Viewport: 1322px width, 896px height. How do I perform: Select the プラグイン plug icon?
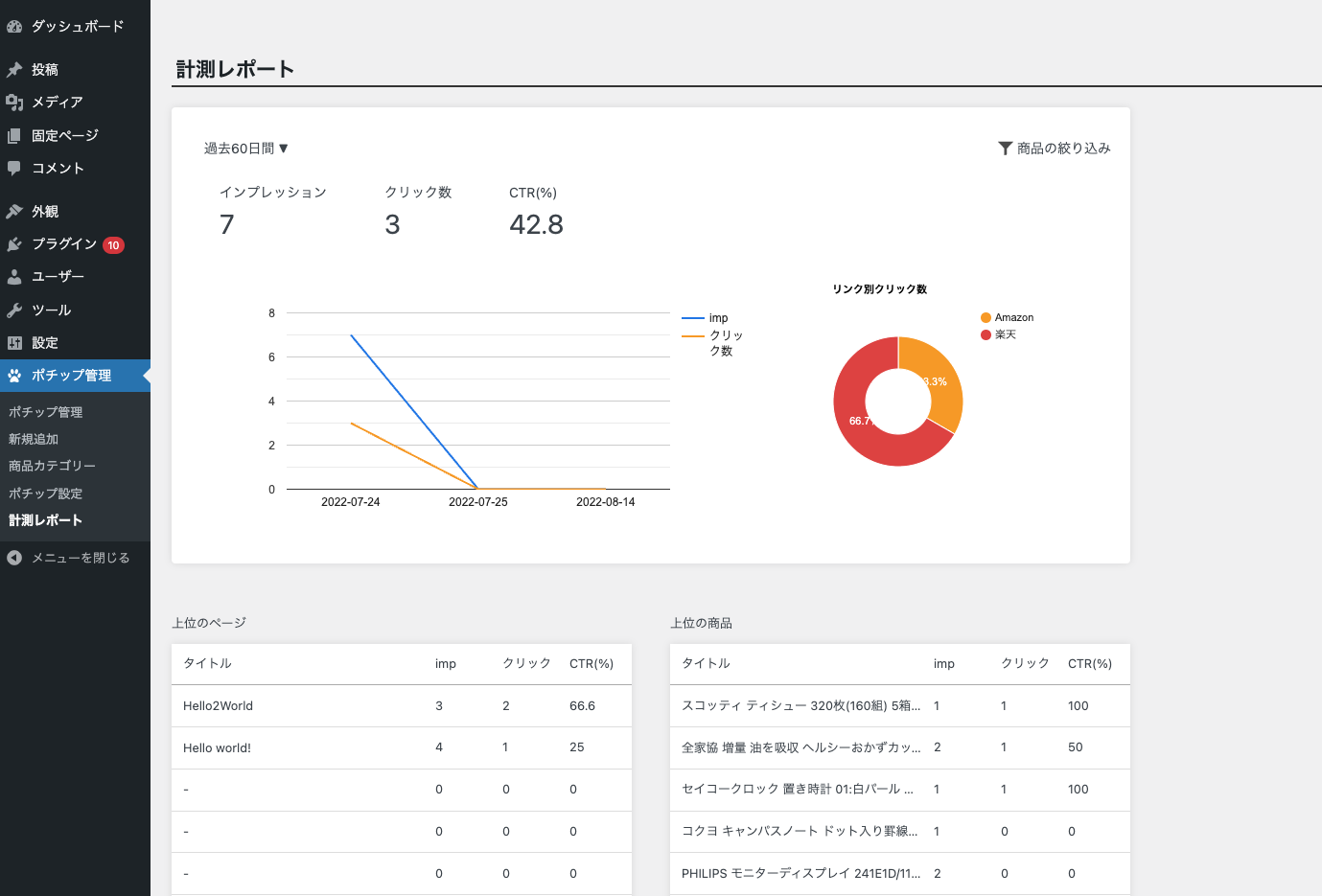14,243
